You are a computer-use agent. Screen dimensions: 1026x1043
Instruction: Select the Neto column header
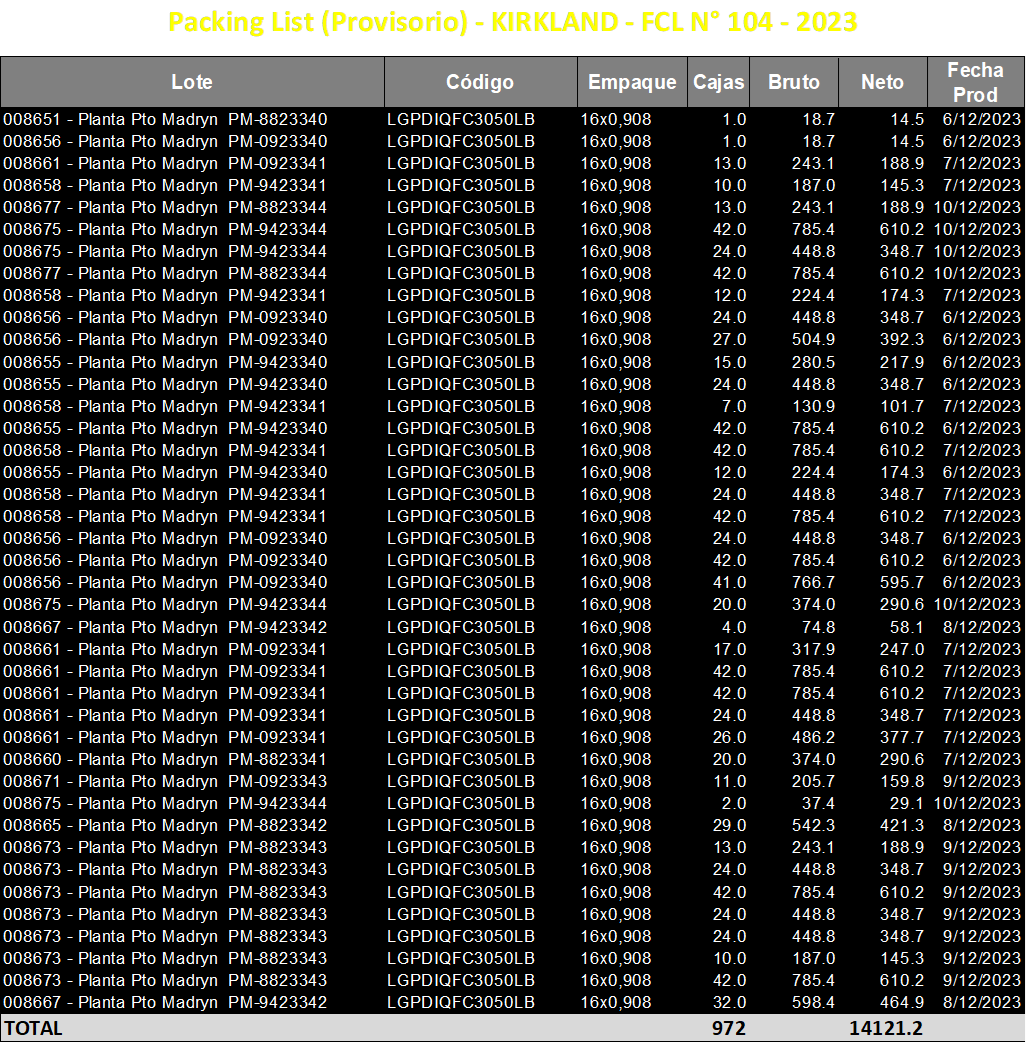pyautogui.click(x=883, y=82)
